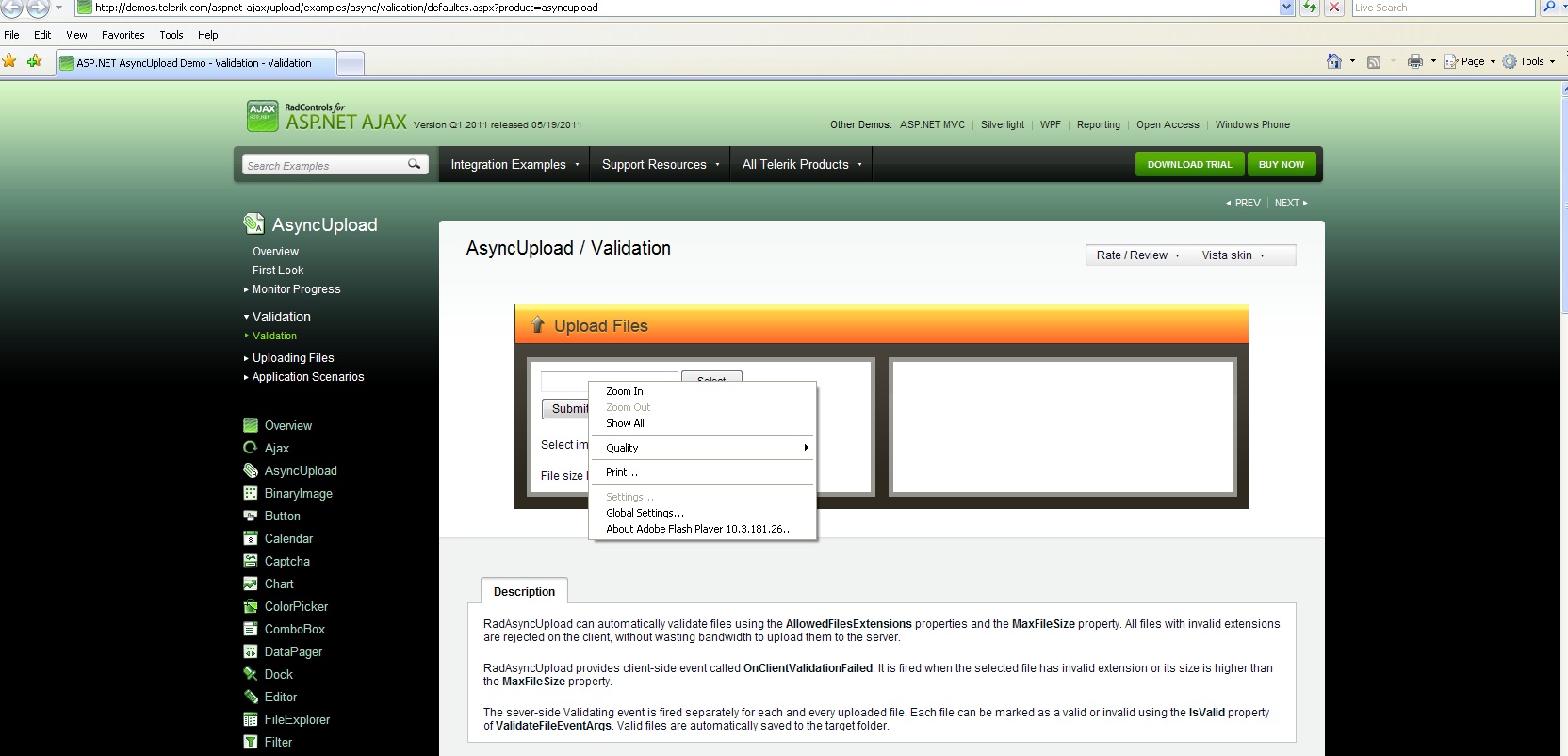Click the Submit button
The height and width of the screenshot is (756, 1568).
[x=565, y=409]
